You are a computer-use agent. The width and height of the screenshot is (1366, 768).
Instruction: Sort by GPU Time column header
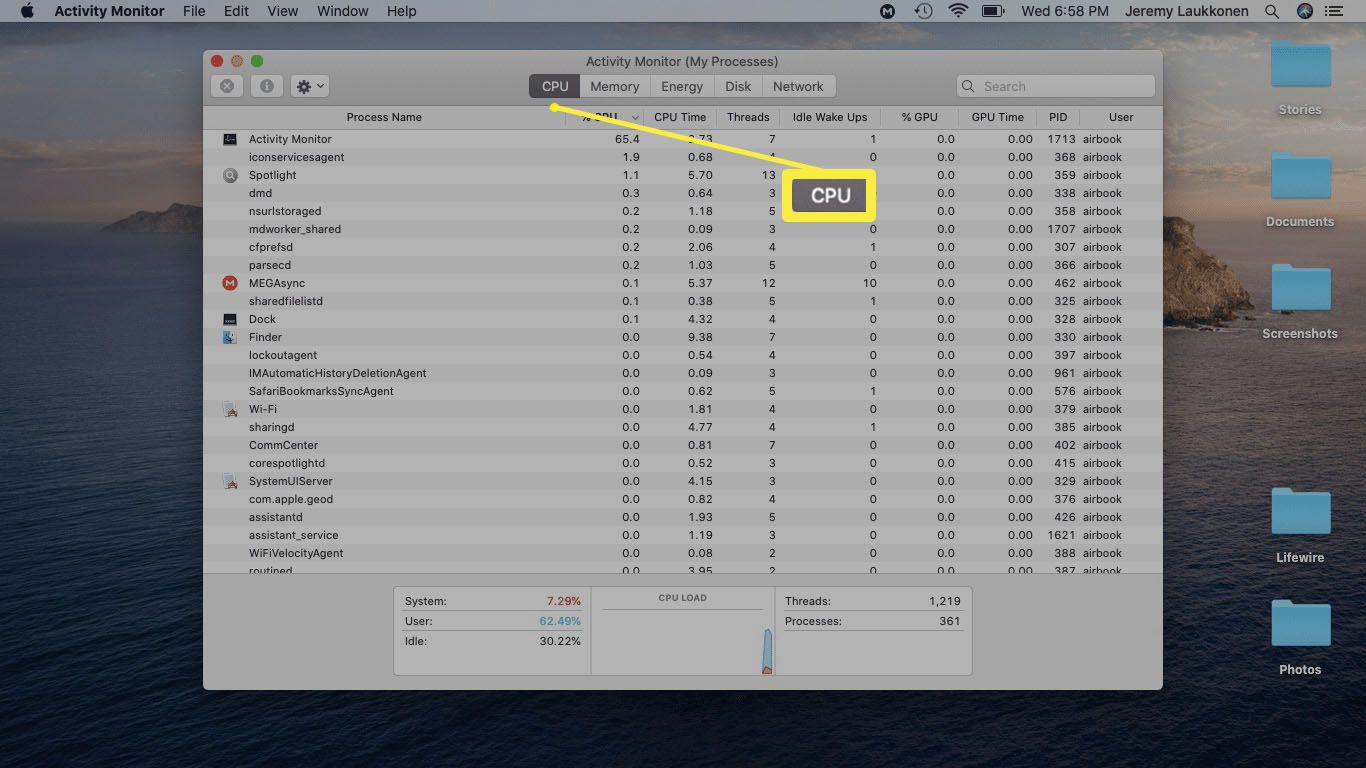[997, 117]
